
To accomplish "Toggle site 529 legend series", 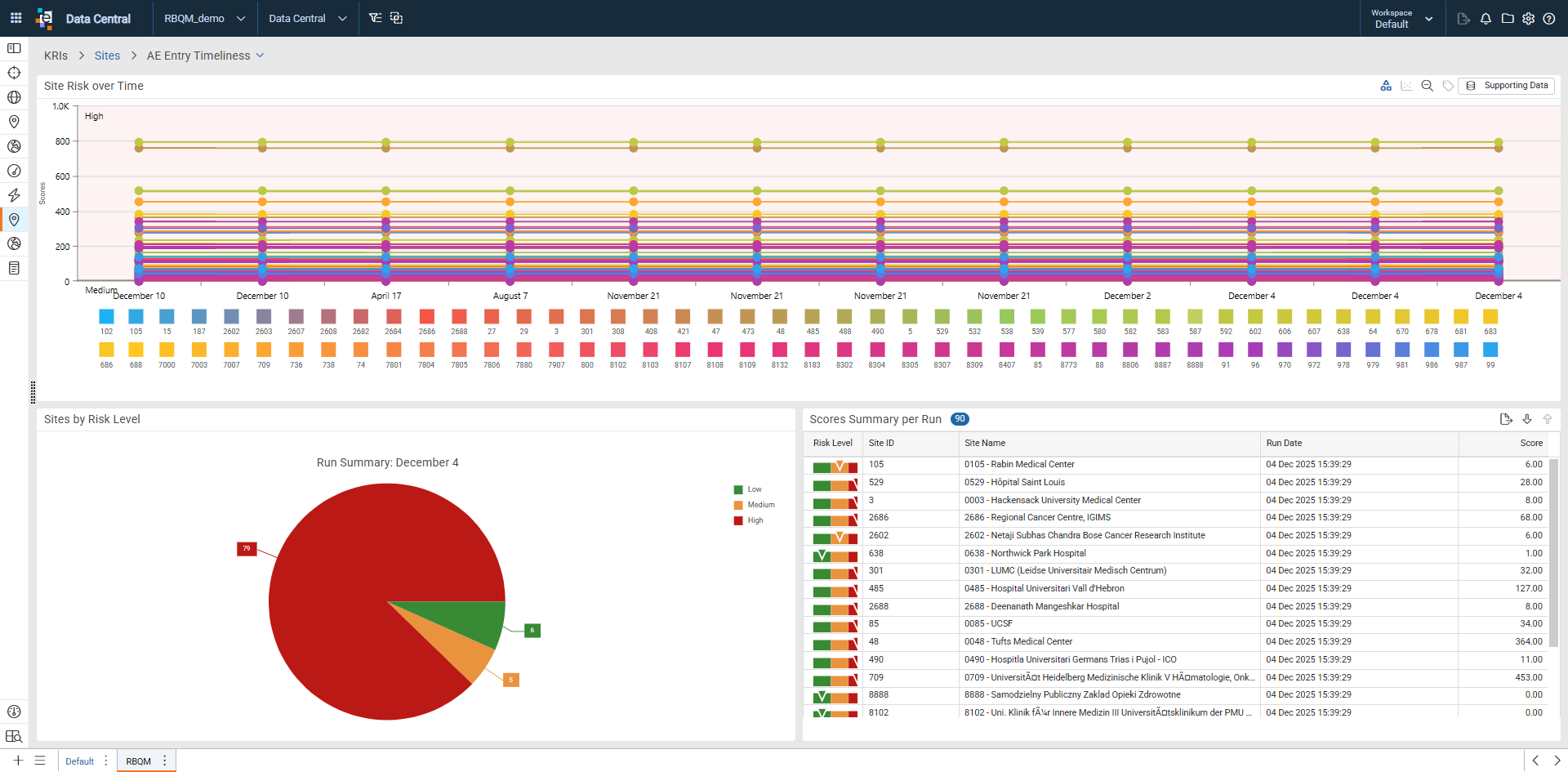I will point(942,316).
